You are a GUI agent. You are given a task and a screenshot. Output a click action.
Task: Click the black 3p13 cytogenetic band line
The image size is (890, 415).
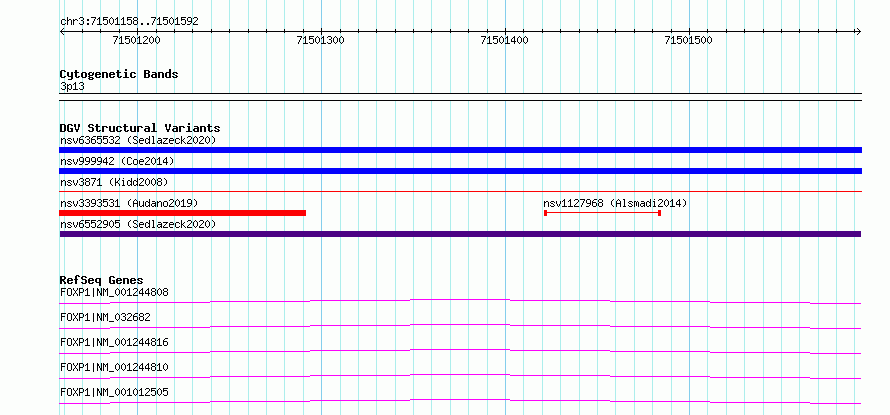click(460, 97)
